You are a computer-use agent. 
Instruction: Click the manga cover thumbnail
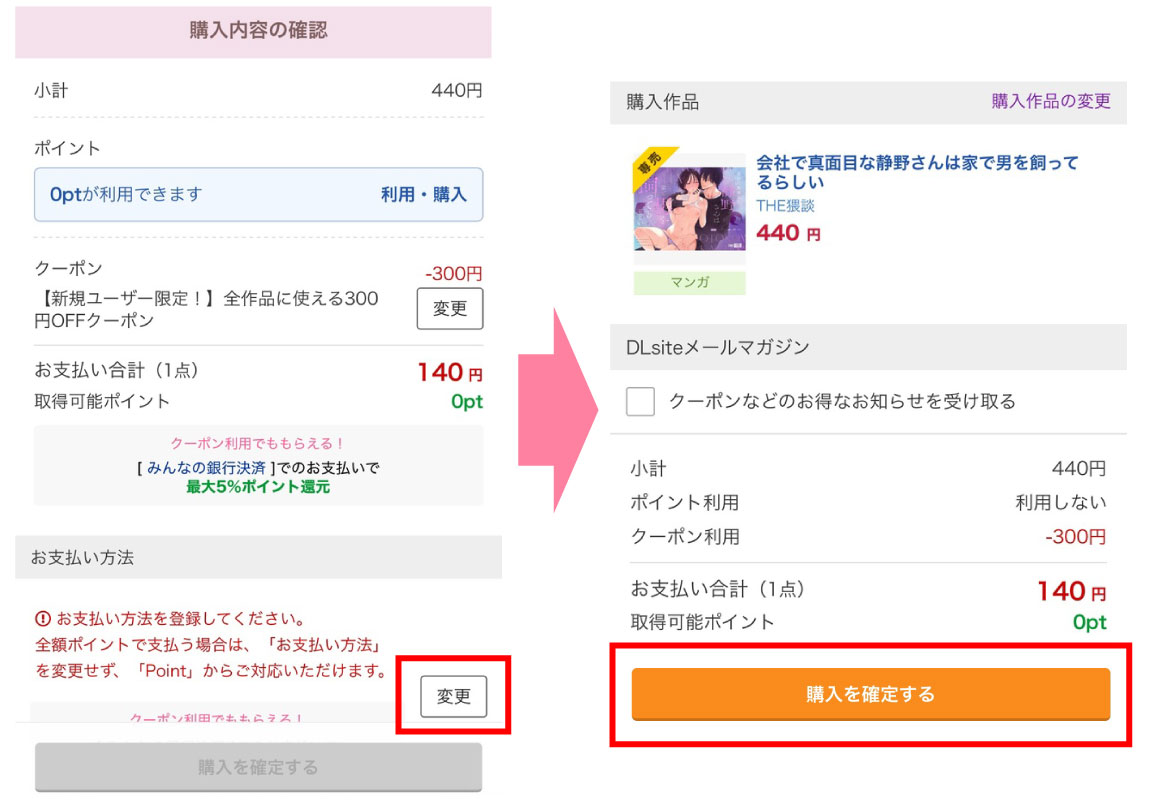689,208
